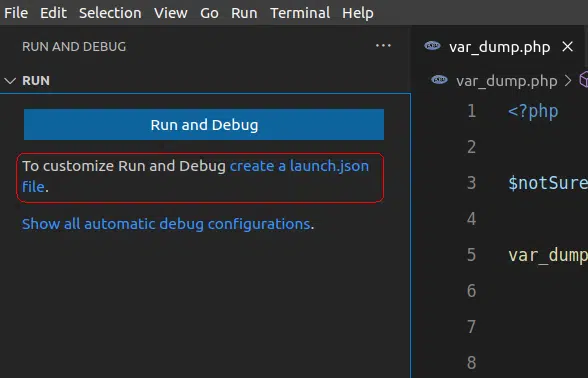
Task: Click breadcrumb separator chevron after var_dump.php
Action: 568,80
